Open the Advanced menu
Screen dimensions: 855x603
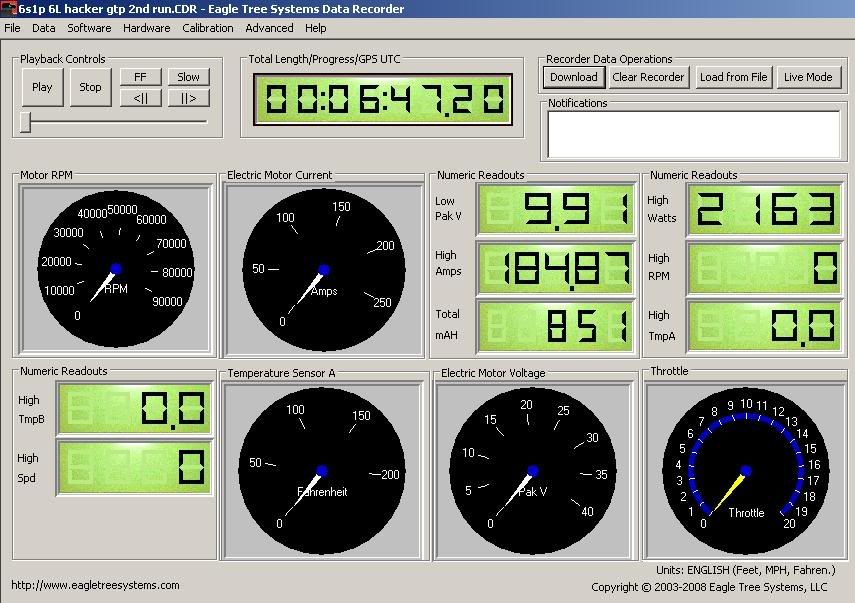click(x=269, y=28)
